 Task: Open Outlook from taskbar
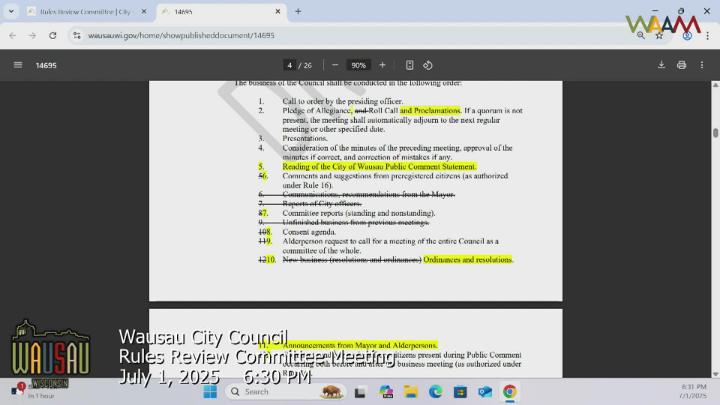click(485, 392)
